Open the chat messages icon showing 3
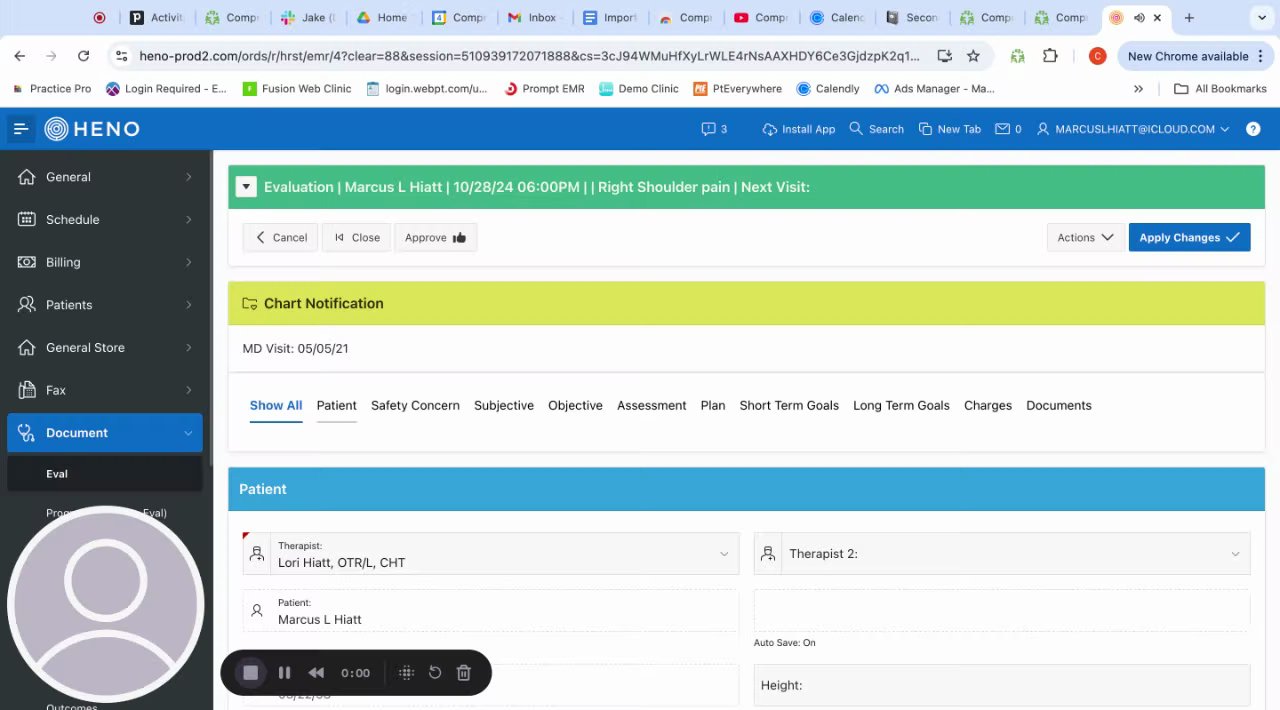This screenshot has height=710, width=1280. 714,129
